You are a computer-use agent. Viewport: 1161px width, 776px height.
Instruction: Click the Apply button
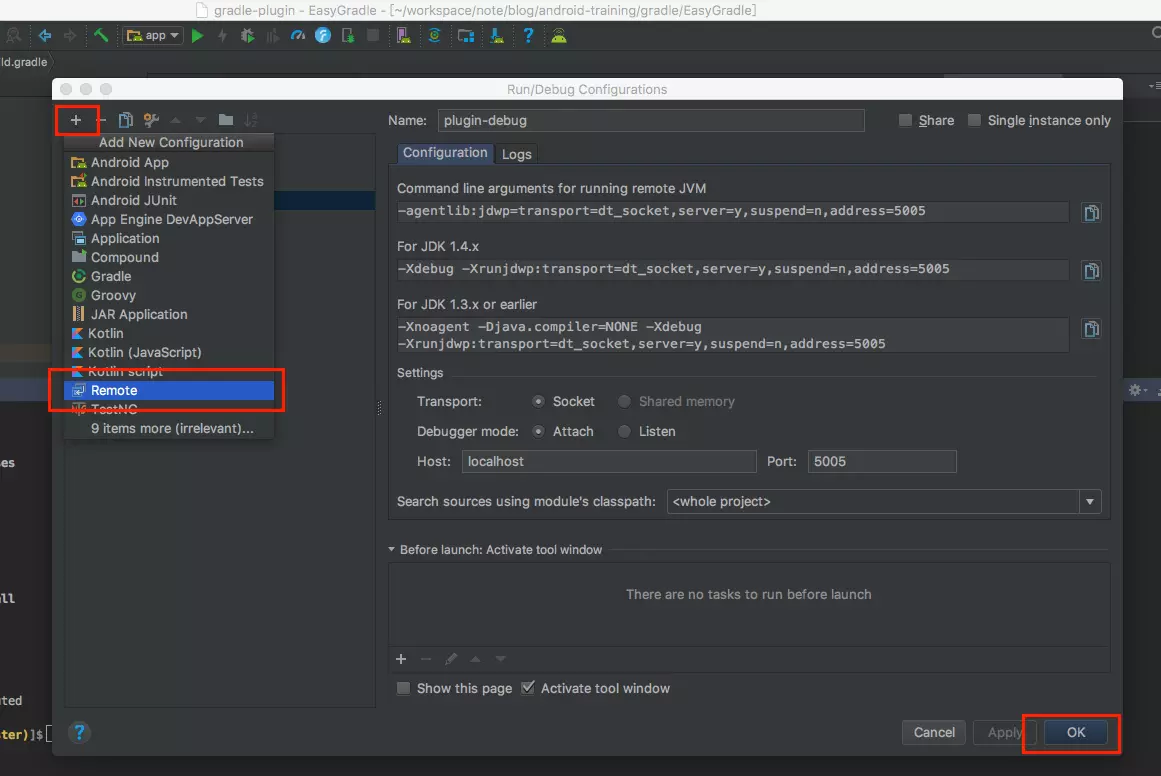(1004, 732)
